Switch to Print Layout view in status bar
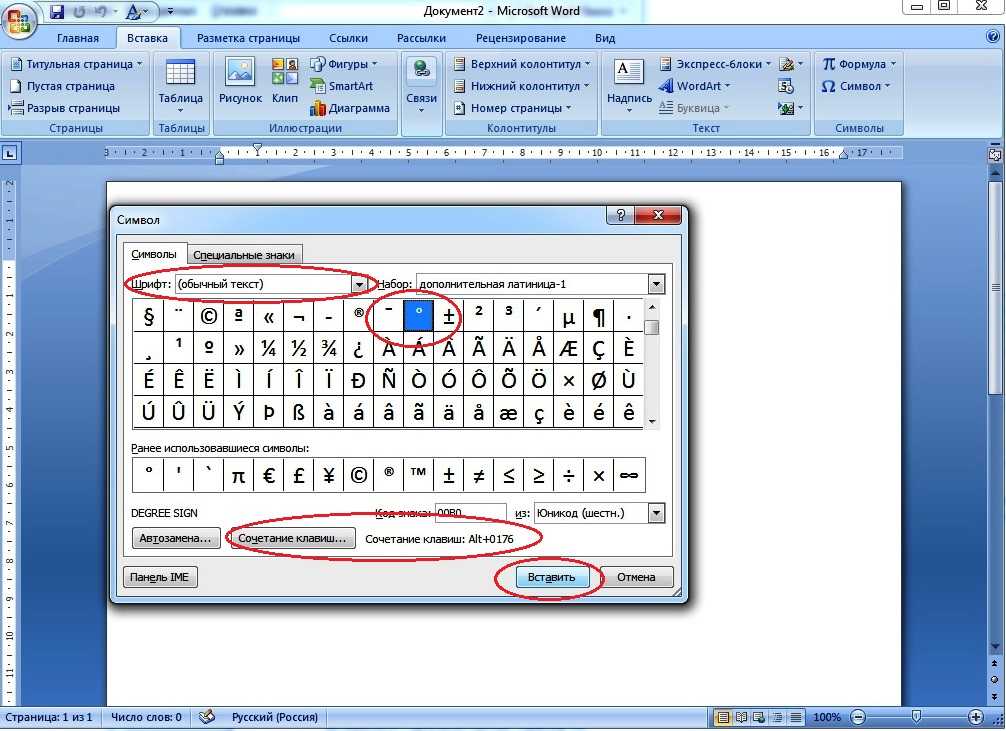The height and width of the screenshot is (731, 1006). pos(723,717)
